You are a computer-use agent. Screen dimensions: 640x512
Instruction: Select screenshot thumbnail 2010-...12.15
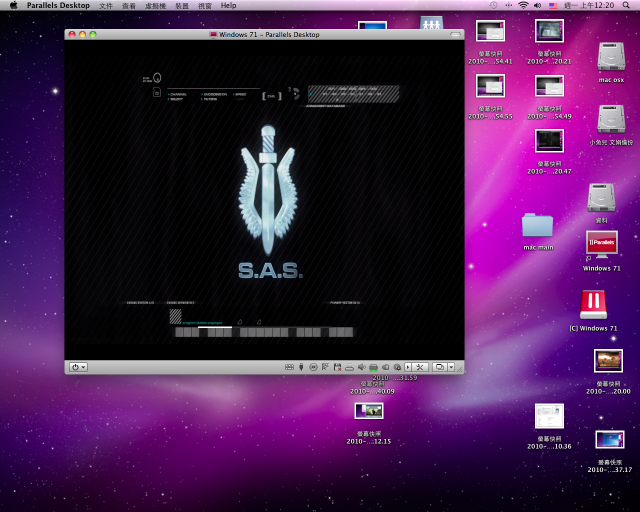pyautogui.click(x=369, y=411)
